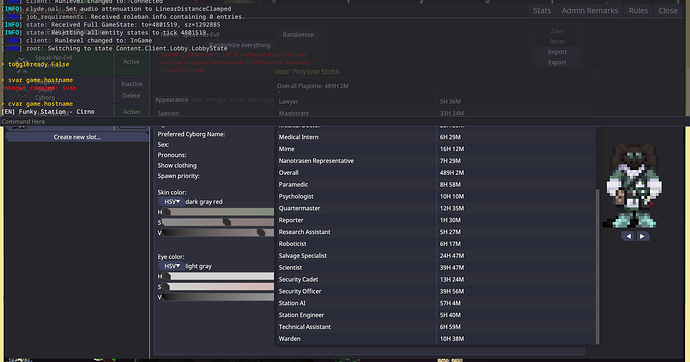The height and width of the screenshot is (362, 690).
Task: Click the Randomize name button
Action: (x=298, y=34)
